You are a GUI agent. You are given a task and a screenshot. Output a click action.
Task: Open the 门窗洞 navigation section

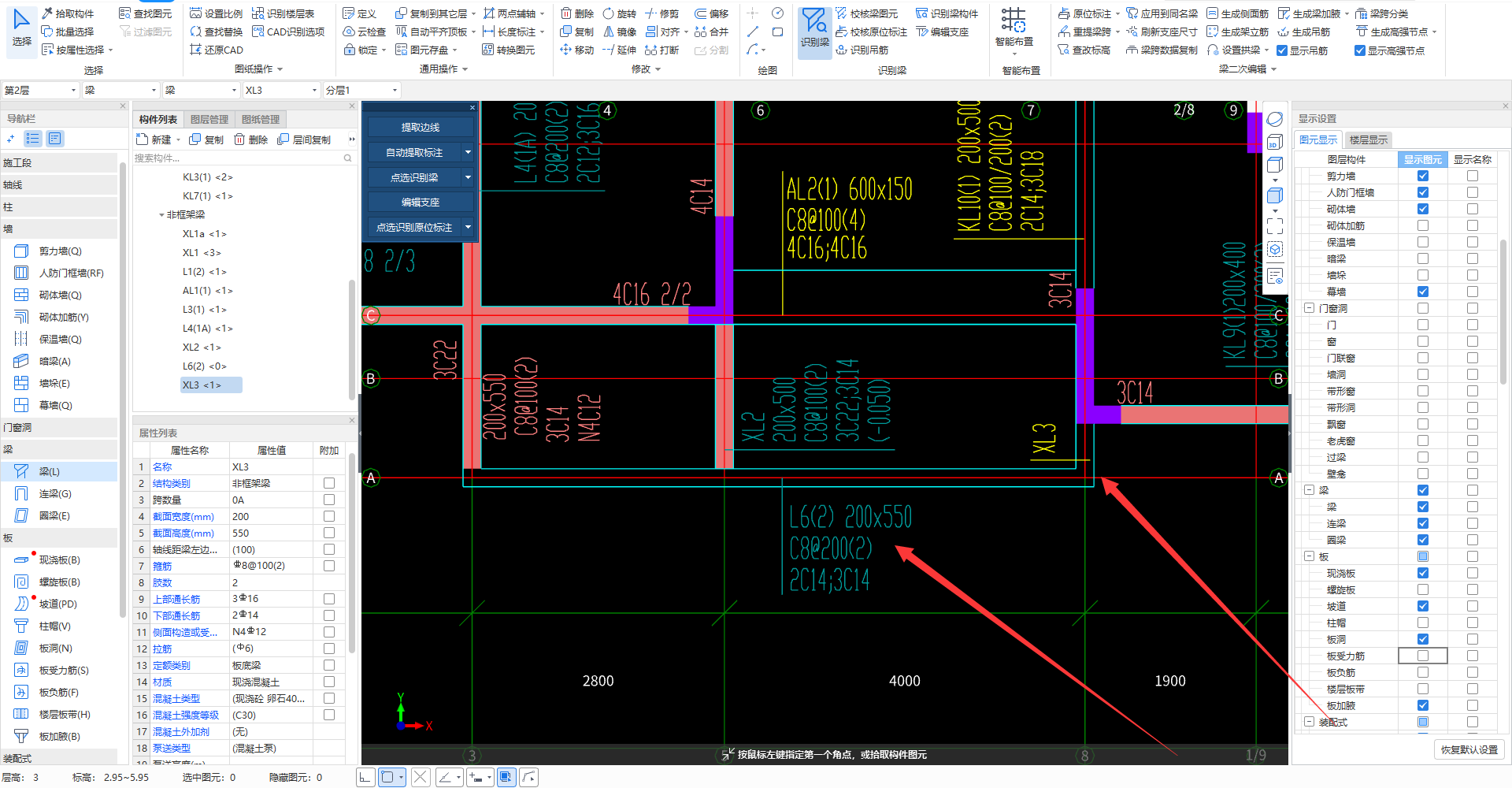pos(59,427)
